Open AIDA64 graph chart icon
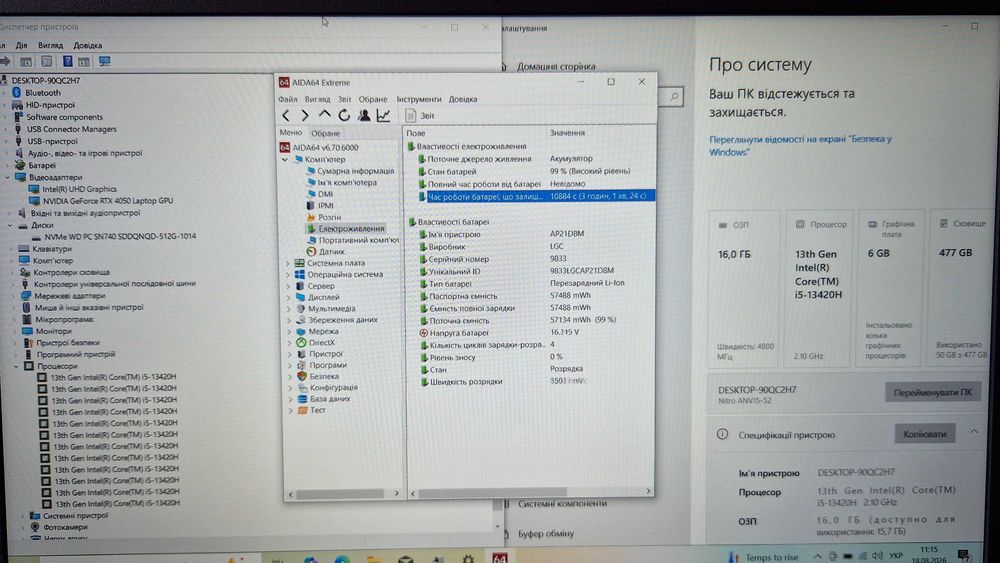 coord(383,115)
